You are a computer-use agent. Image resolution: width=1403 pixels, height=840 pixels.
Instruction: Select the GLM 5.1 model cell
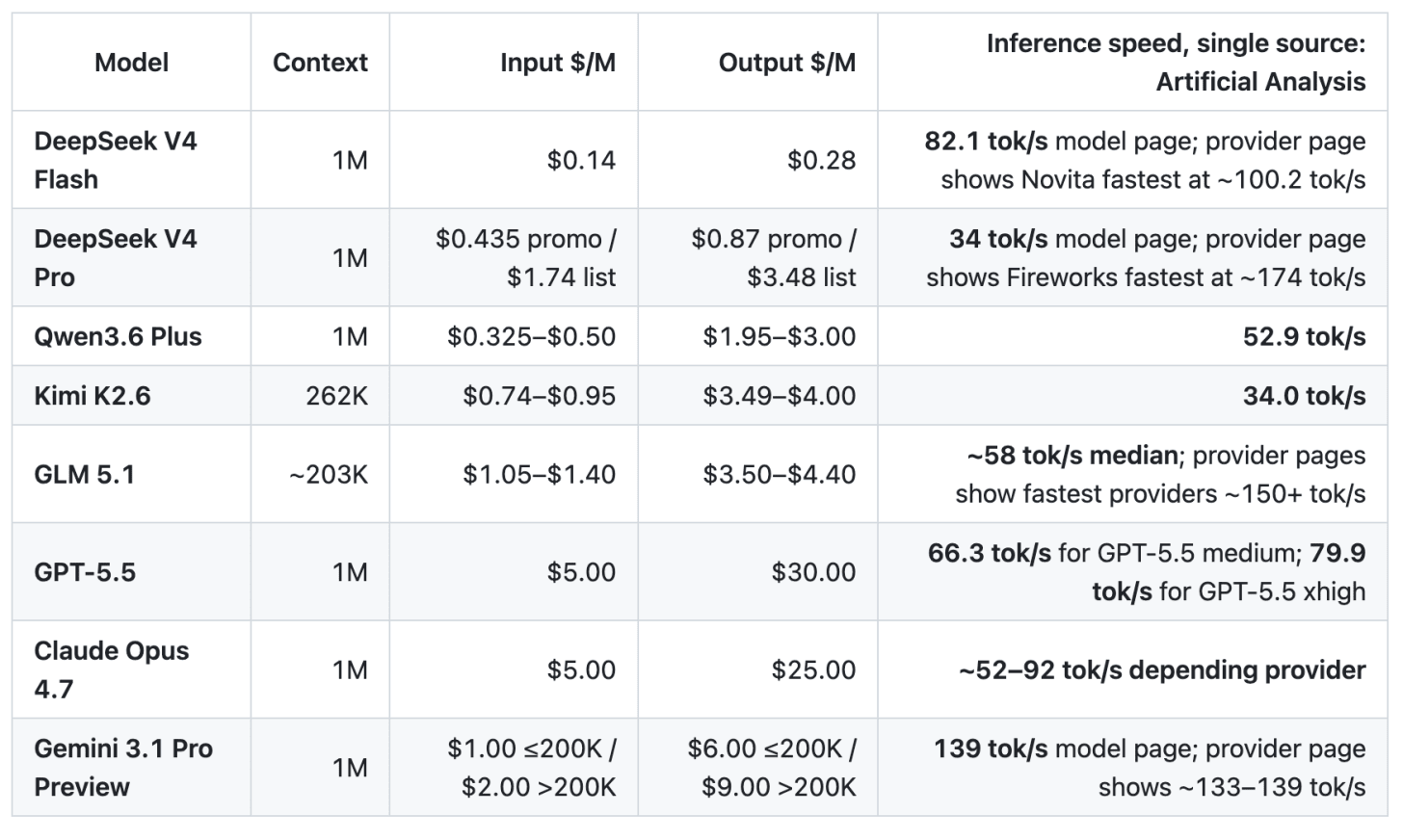pos(131,474)
